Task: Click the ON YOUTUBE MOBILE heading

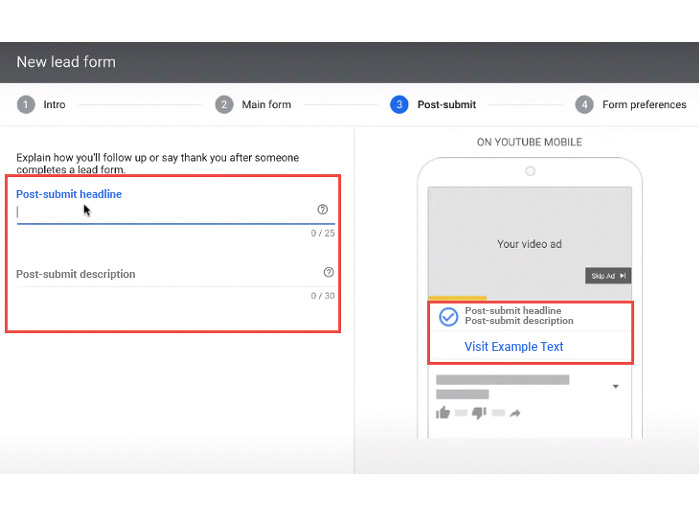Action: tap(529, 142)
